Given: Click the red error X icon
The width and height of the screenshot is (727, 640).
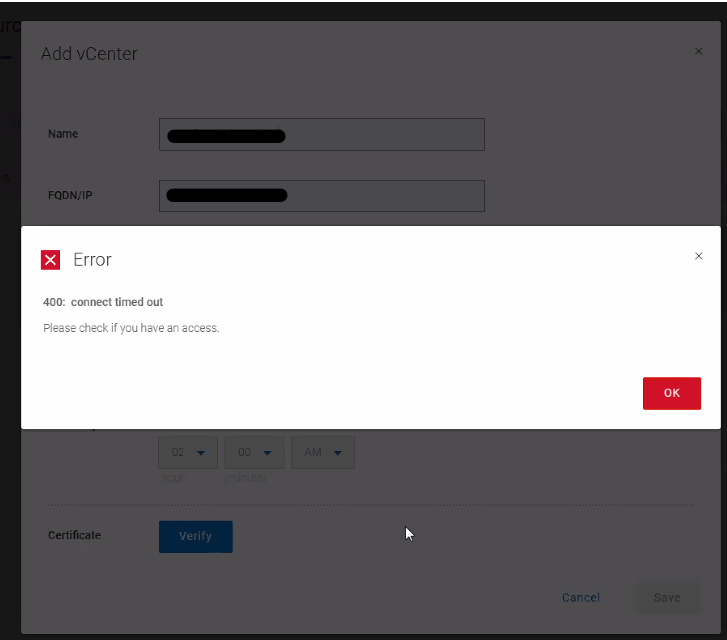Looking at the screenshot, I should [x=51, y=260].
